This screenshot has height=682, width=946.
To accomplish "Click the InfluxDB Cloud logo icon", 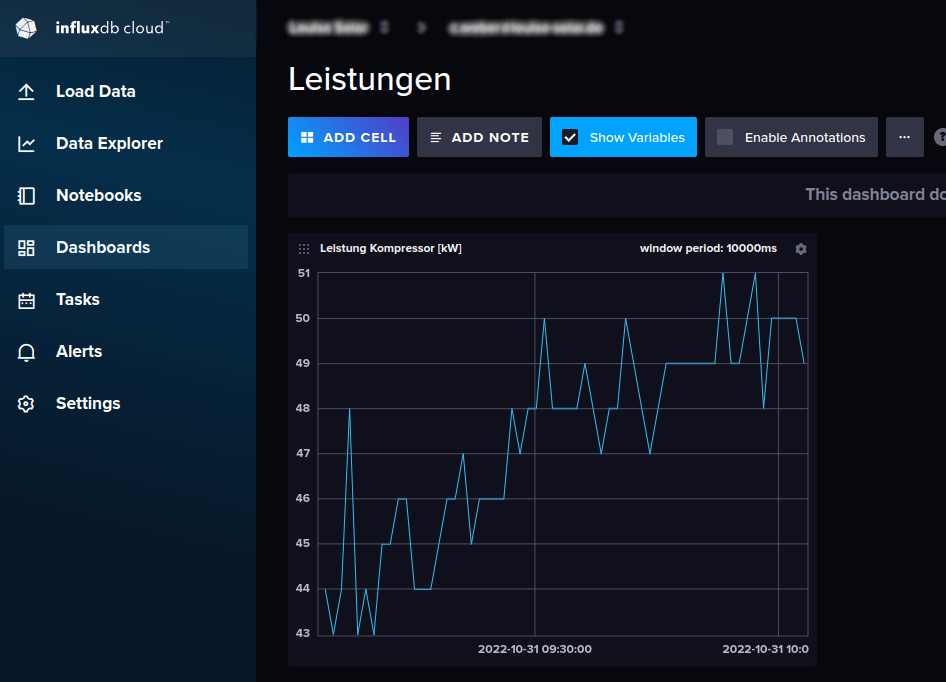I will (26, 28).
